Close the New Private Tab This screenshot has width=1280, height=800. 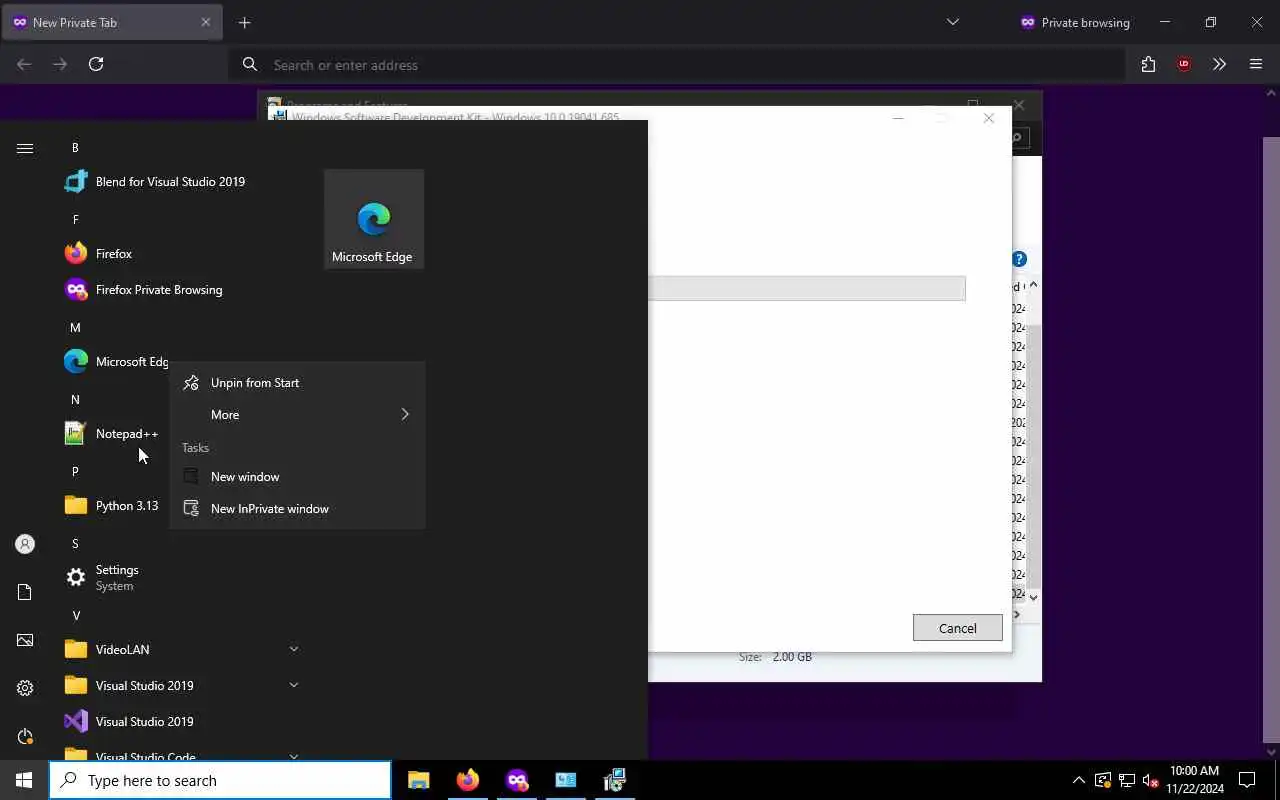pos(205,22)
